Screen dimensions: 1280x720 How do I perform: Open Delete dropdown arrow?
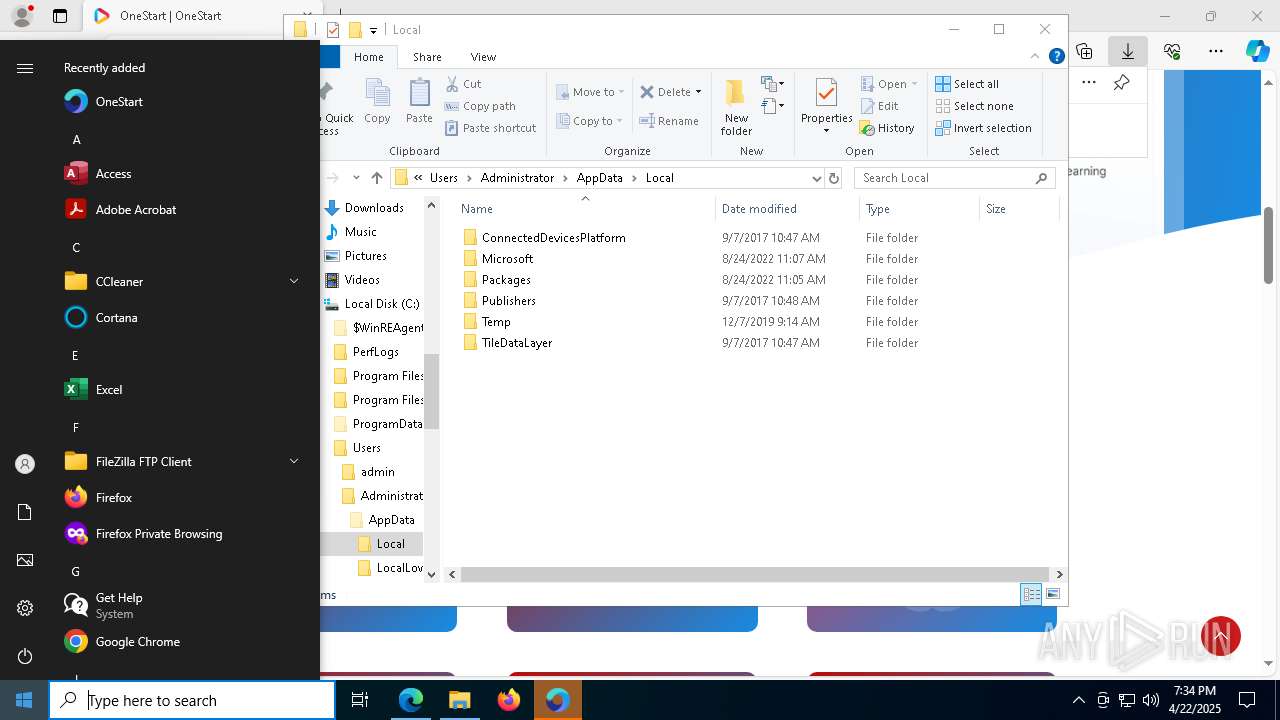click(x=698, y=92)
